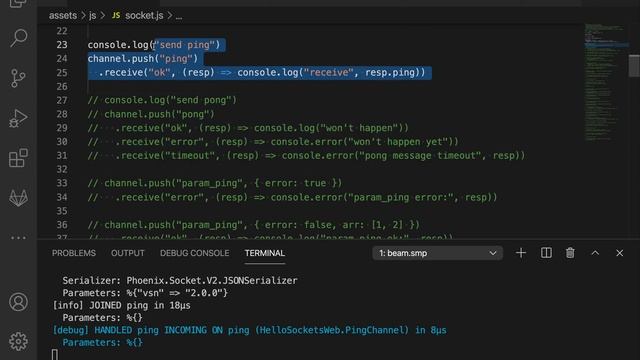Screen dimensions: 640x360
Task: Click on console.log("send ping") code line
Action: [154, 45]
